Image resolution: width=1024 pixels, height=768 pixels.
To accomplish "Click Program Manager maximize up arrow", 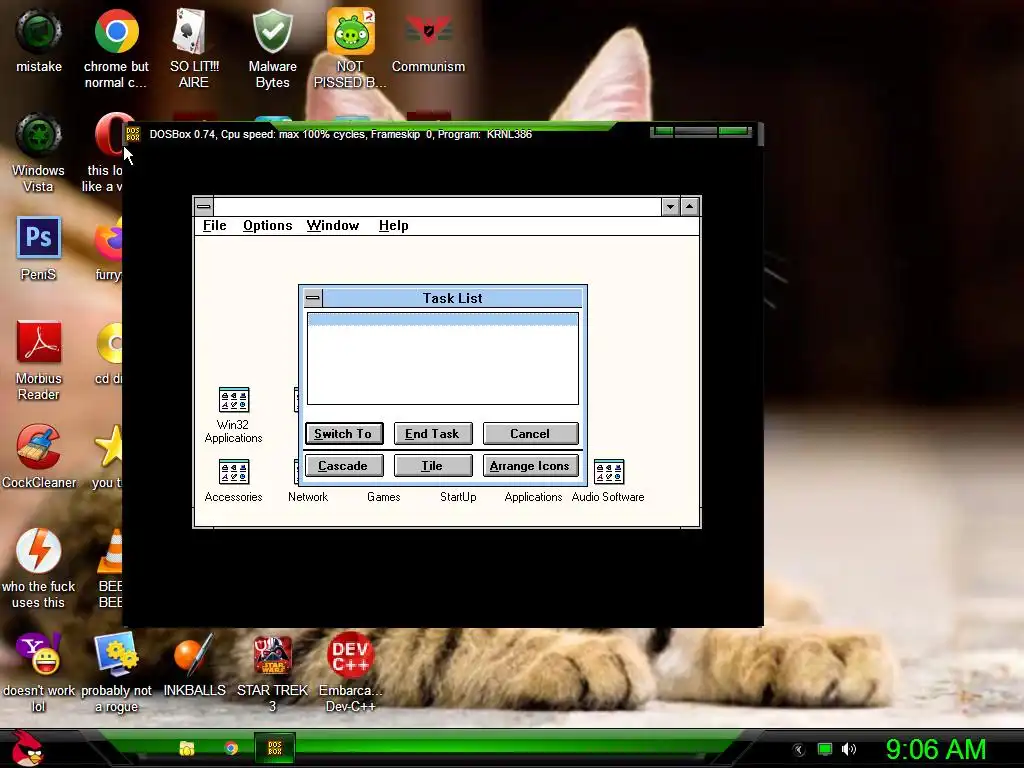I will click(x=690, y=207).
